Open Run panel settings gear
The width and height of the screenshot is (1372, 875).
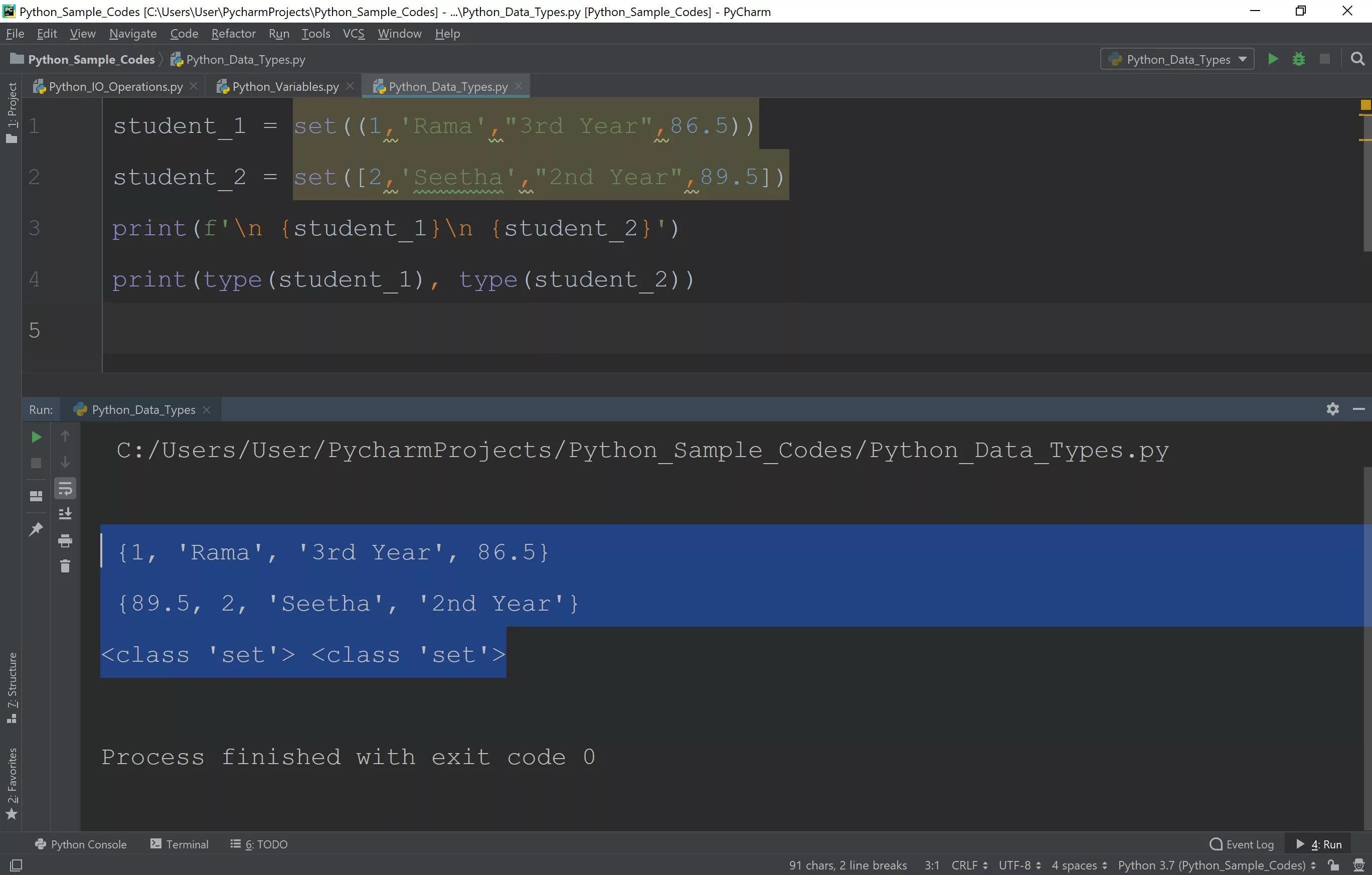[x=1332, y=409]
